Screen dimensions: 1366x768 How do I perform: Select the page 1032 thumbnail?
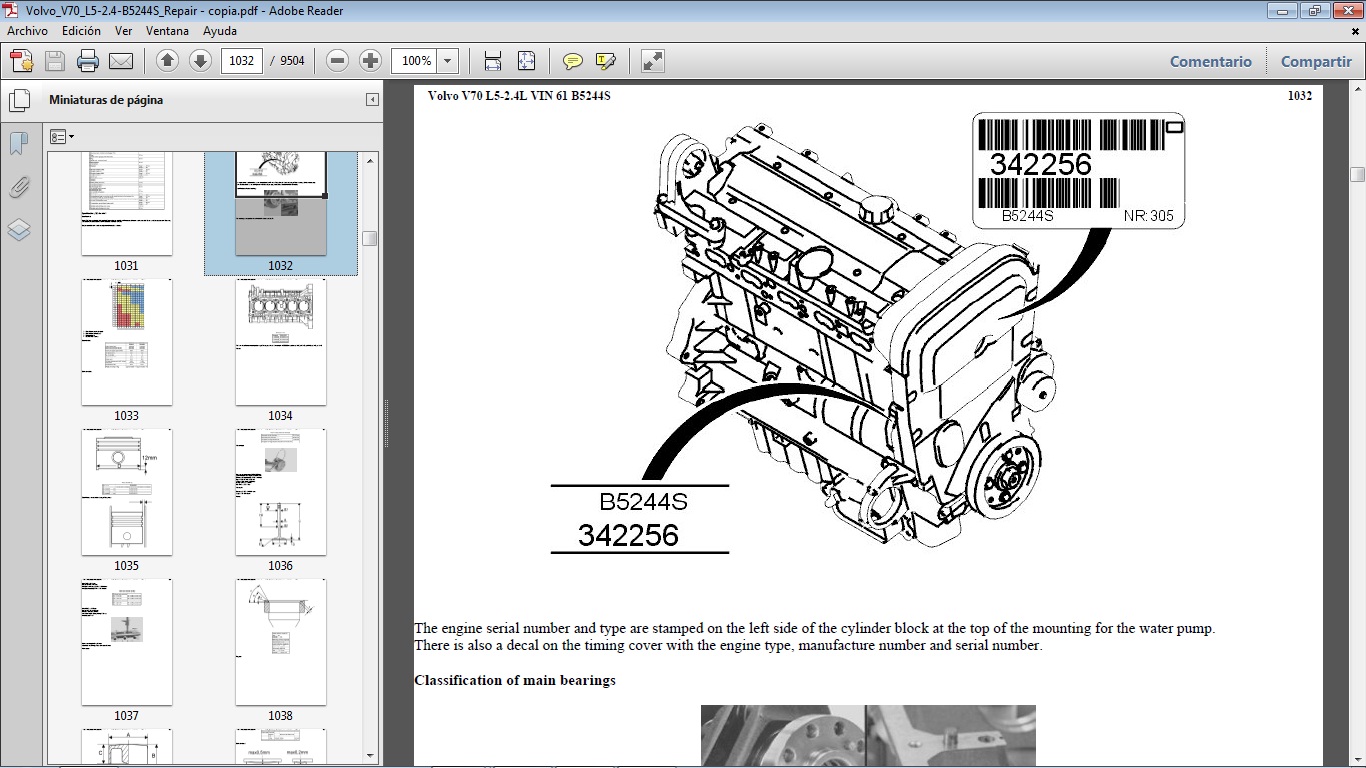(281, 205)
